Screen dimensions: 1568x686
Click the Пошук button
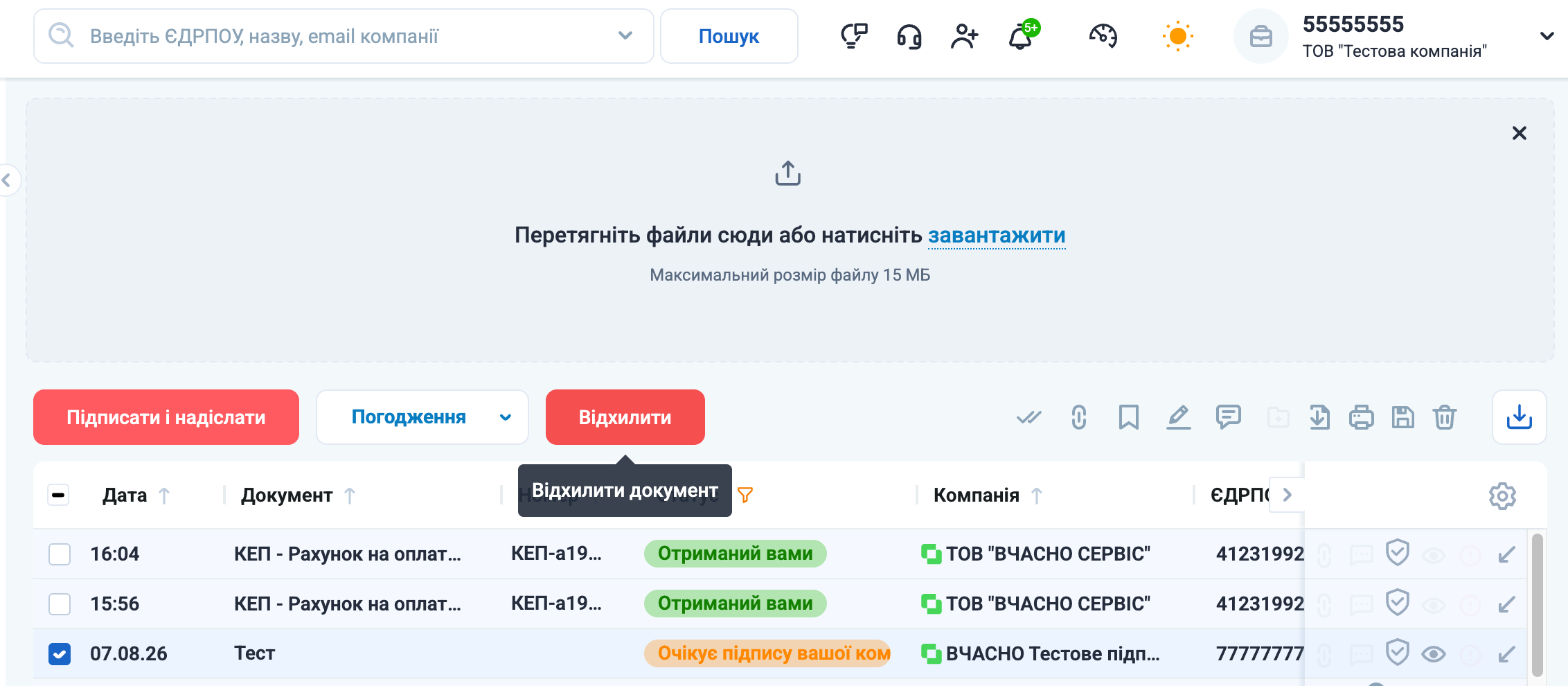tap(729, 36)
